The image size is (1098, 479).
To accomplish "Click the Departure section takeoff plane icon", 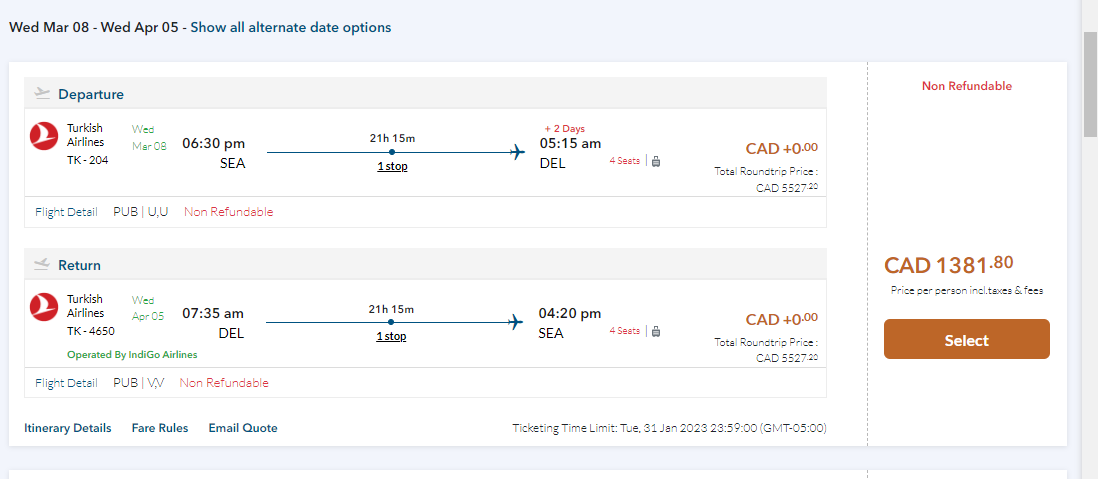I will (42, 94).
